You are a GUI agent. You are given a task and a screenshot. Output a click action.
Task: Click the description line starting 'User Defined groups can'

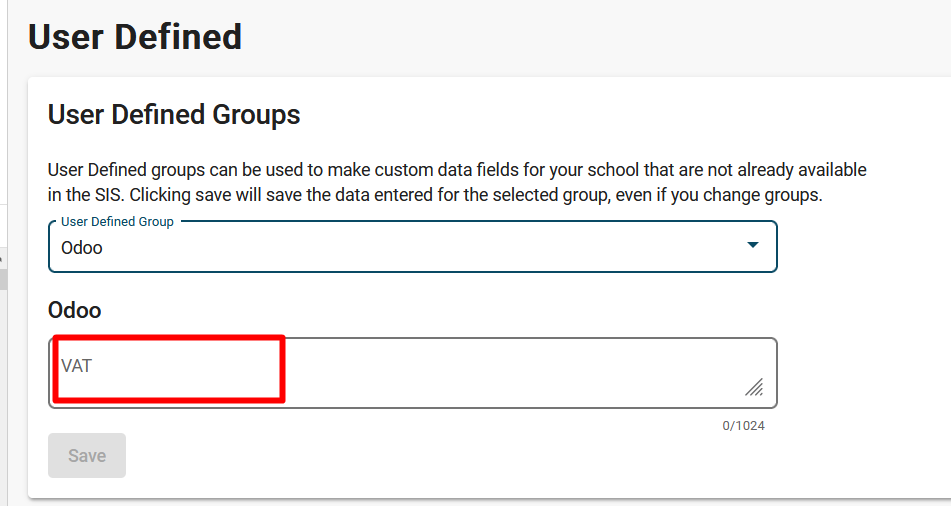click(x=457, y=170)
